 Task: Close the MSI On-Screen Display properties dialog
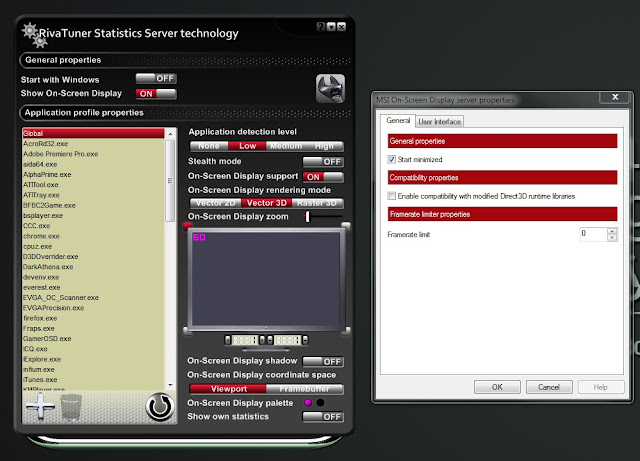[615, 97]
